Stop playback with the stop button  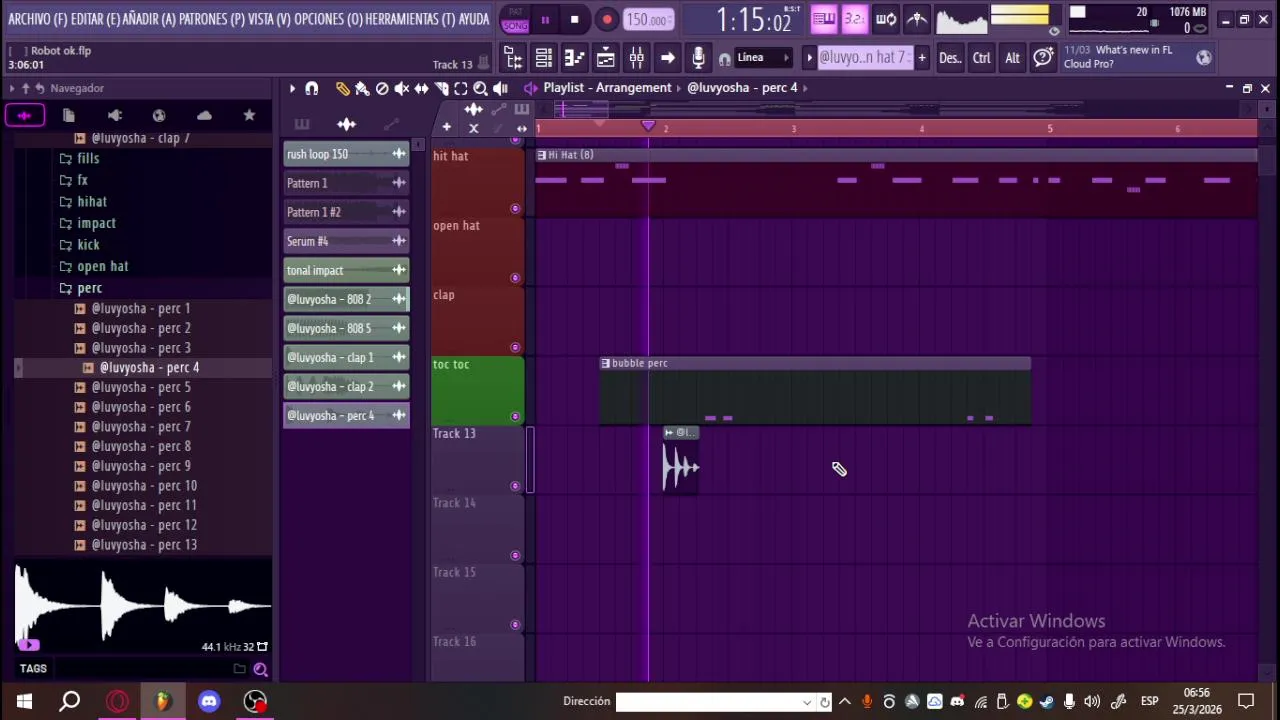[574, 19]
